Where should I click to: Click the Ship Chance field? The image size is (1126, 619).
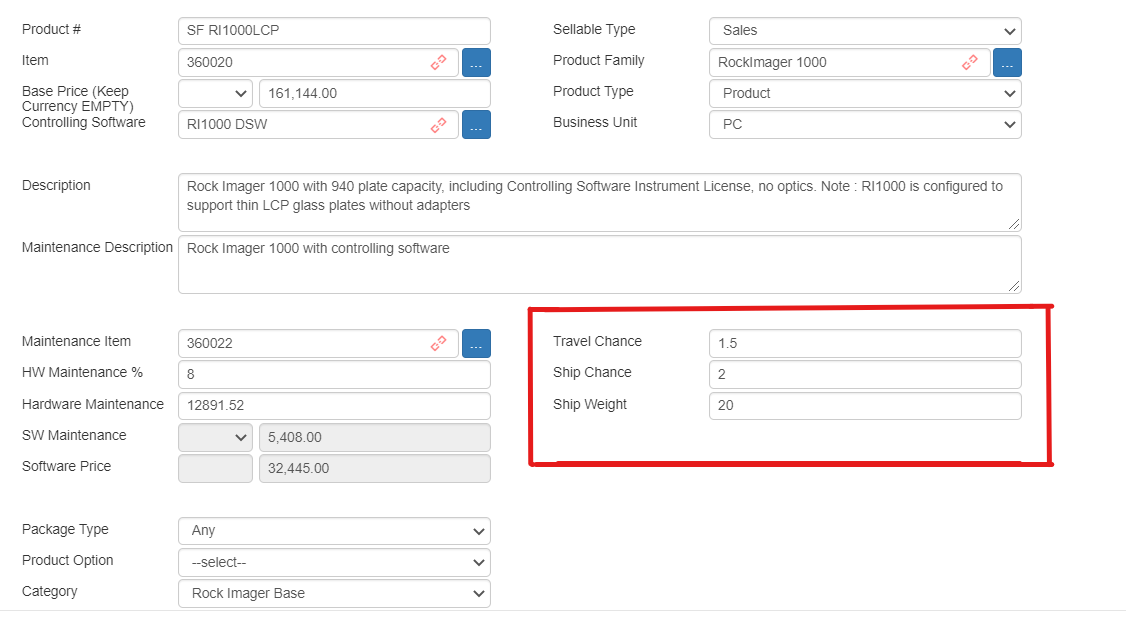865,374
